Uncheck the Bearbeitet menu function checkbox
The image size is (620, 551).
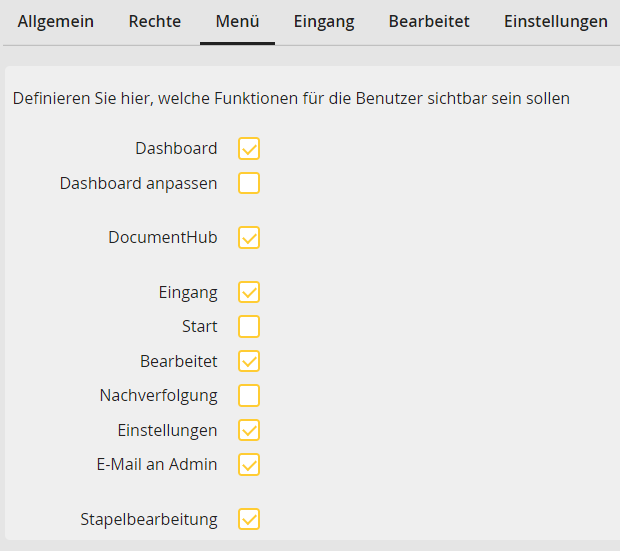[x=249, y=361]
